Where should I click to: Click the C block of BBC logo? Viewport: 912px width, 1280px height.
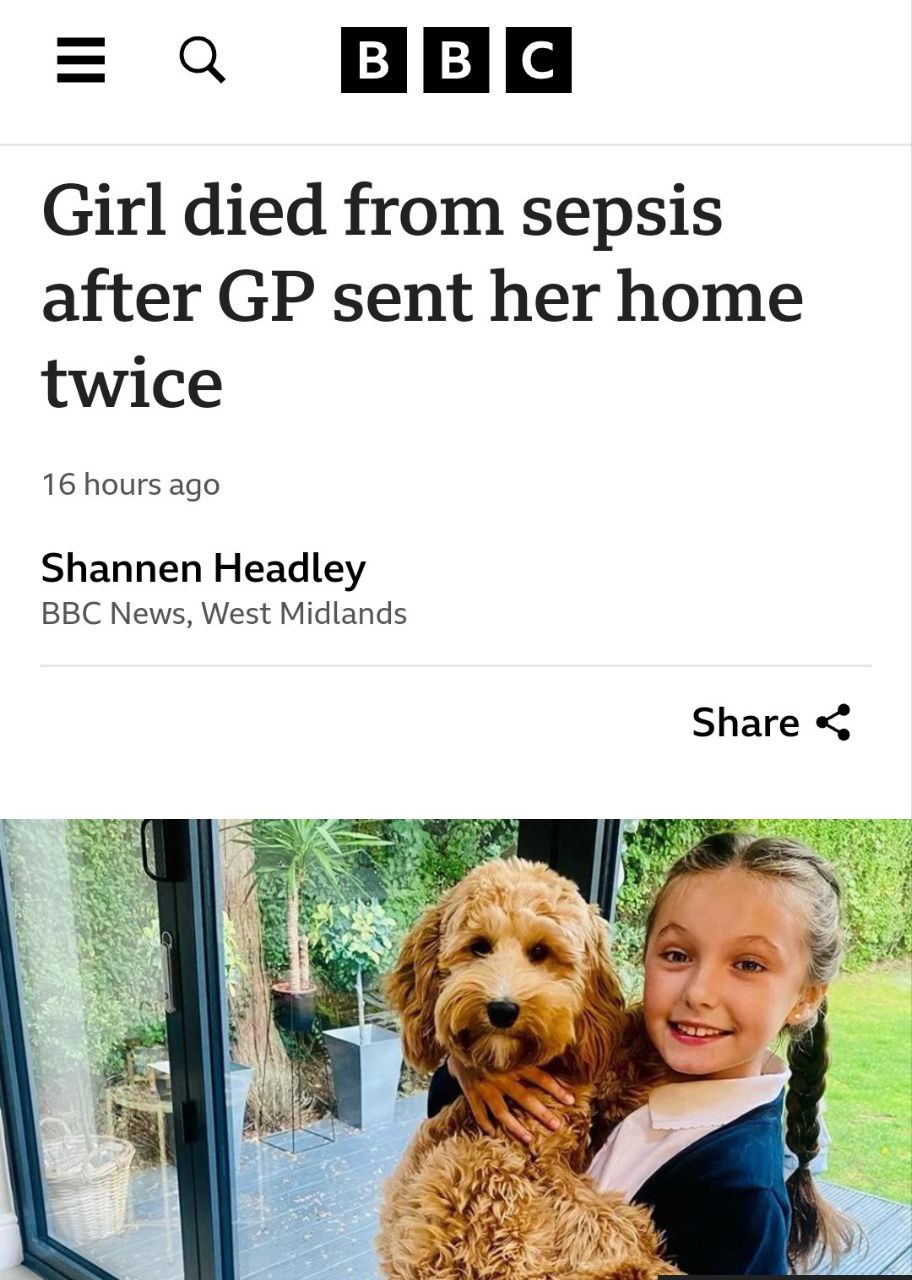pyautogui.click(x=538, y=60)
